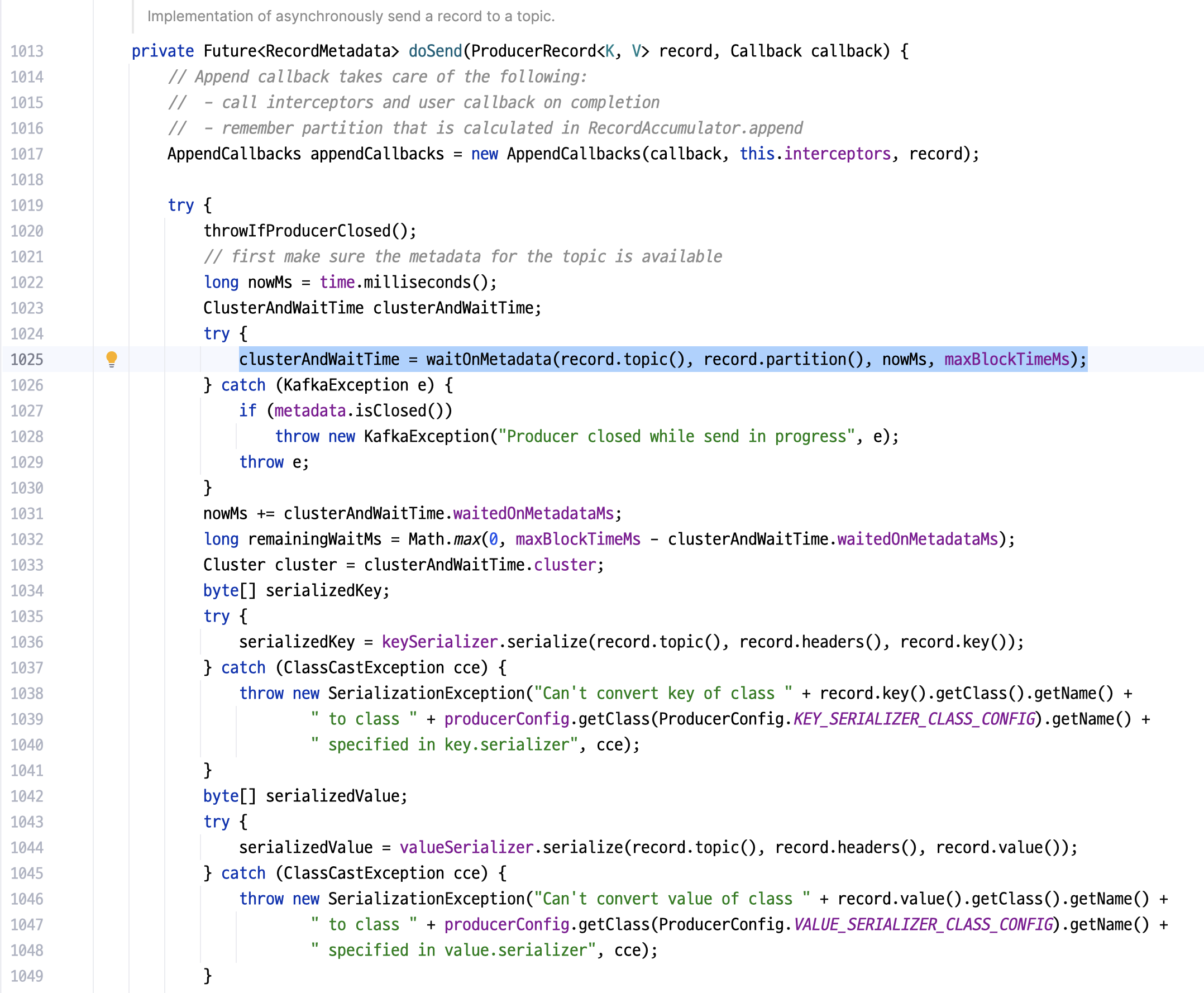
Task: Click maxBlockTimeMs on the highlighted line
Action: [x=1006, y=359]
